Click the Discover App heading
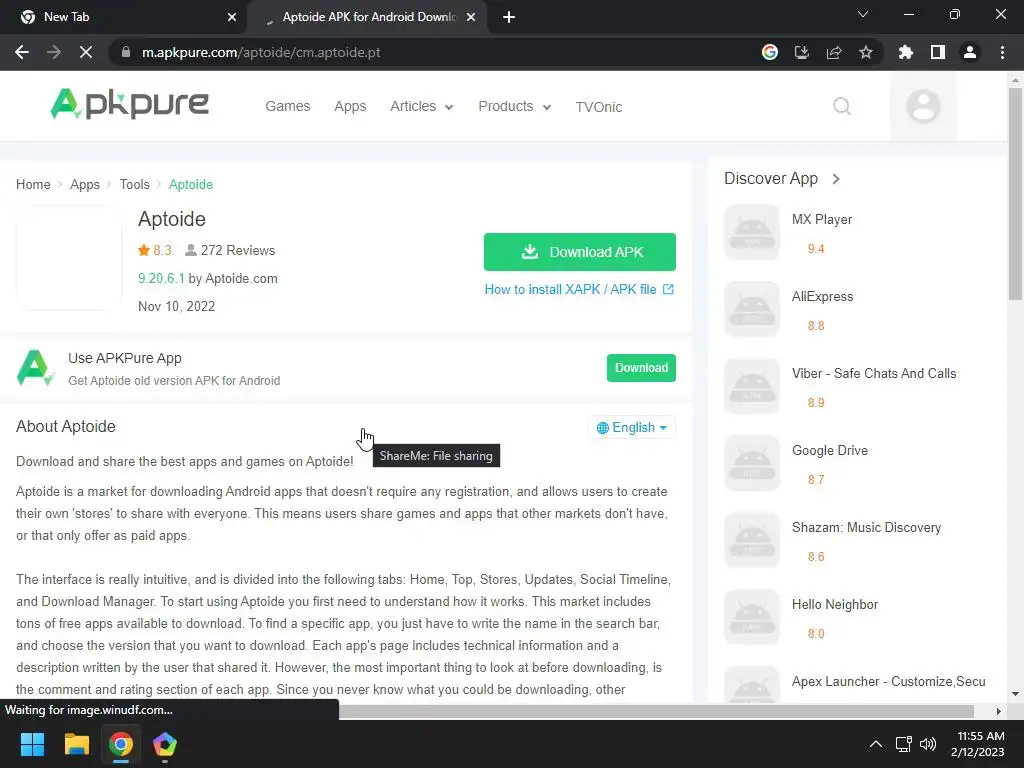The height and width of the screenshot is (768, 1024). (x=771, y=178)
